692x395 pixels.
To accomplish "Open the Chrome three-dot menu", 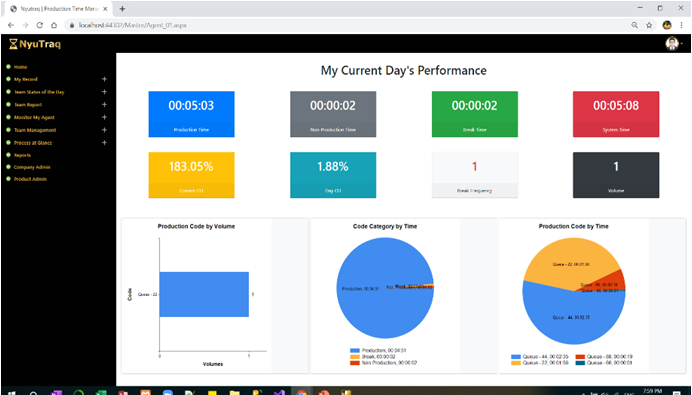I will coord(681,25).
